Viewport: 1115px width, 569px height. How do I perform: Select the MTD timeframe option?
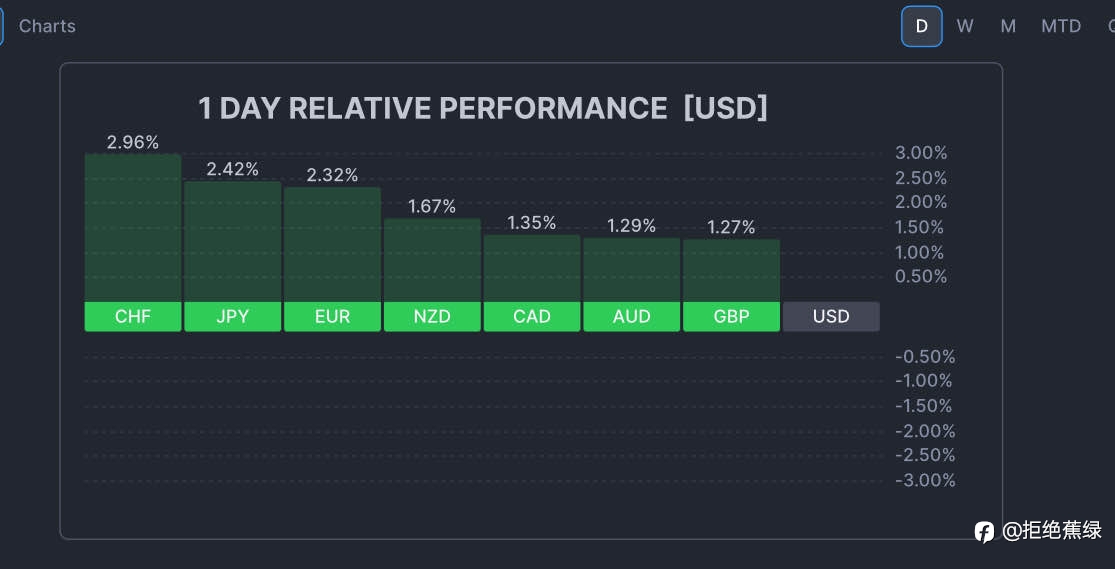point(1061,26)
